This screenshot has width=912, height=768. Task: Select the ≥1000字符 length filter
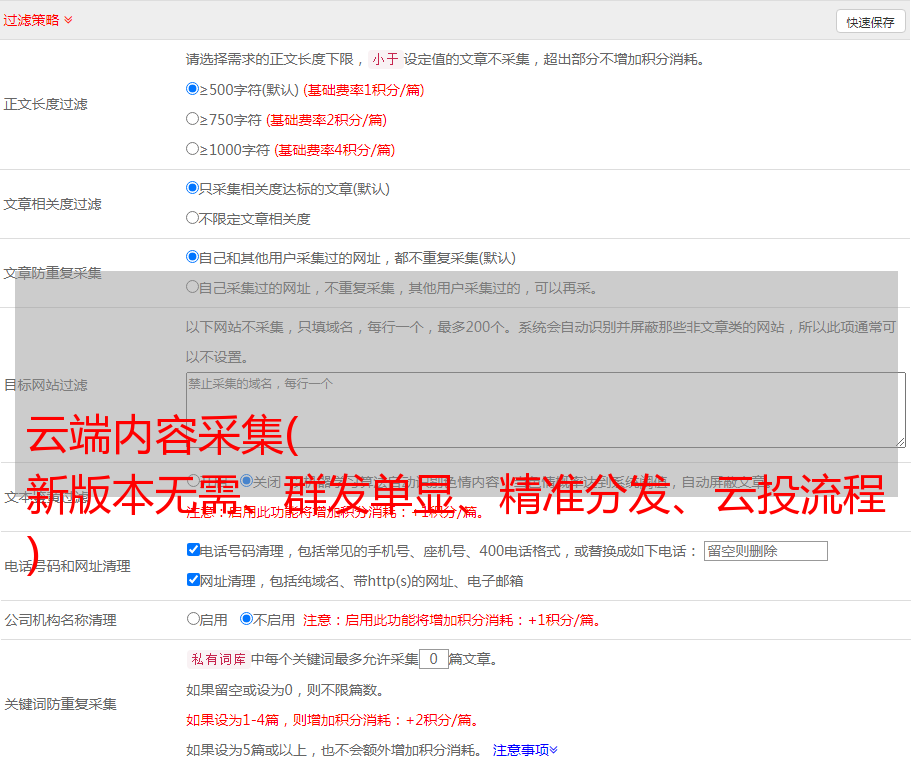pos(193,149)
